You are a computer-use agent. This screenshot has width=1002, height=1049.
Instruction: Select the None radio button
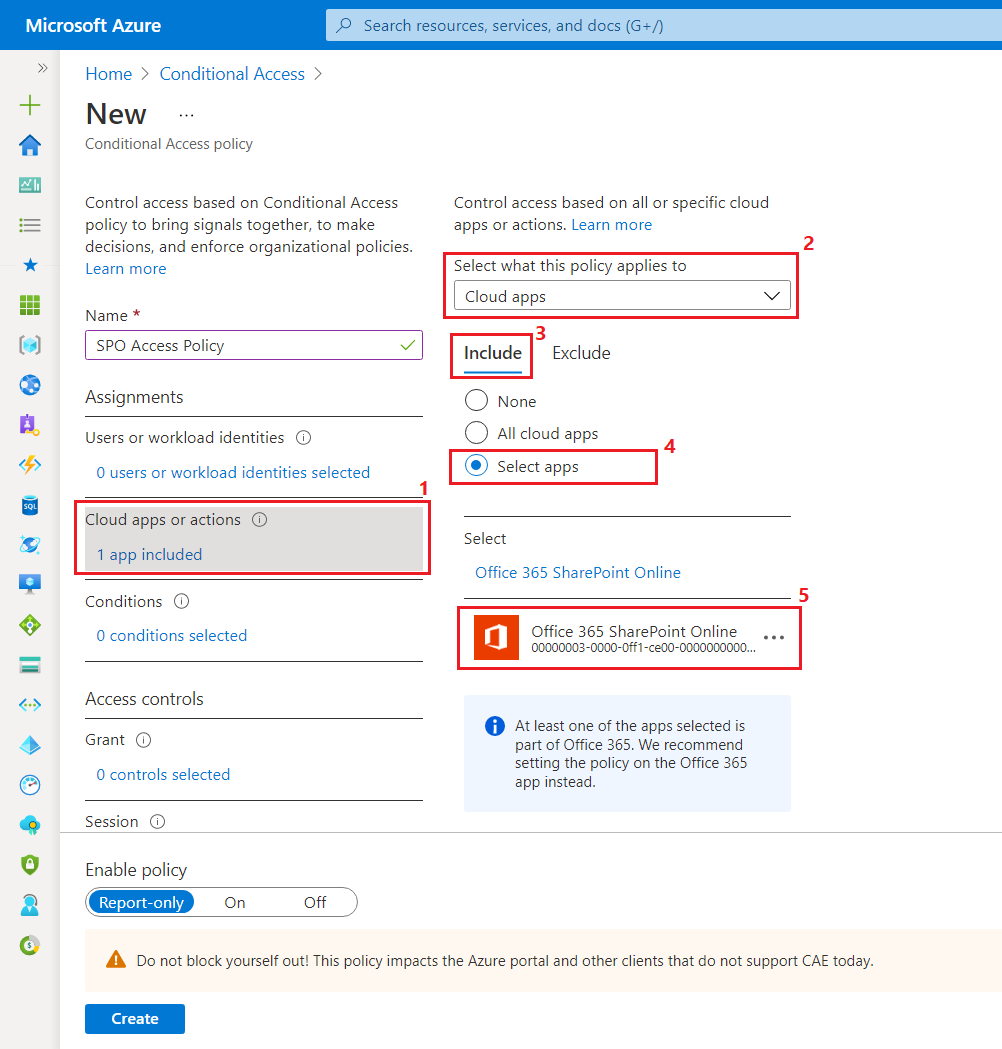476,400
